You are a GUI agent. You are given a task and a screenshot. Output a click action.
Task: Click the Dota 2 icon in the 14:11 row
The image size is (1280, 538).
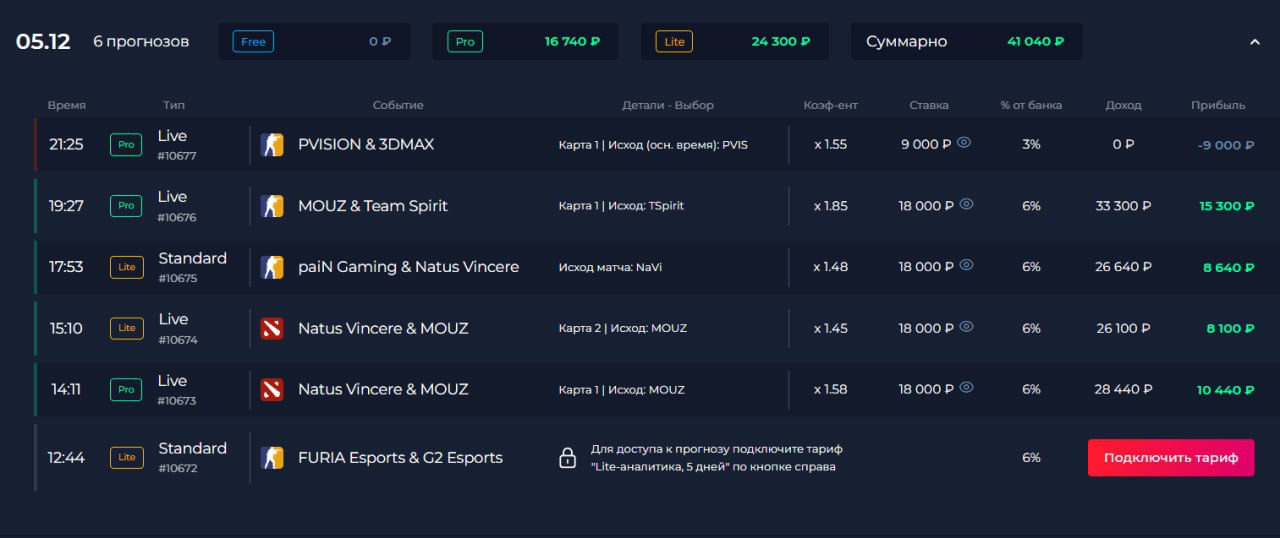(272, 389)
